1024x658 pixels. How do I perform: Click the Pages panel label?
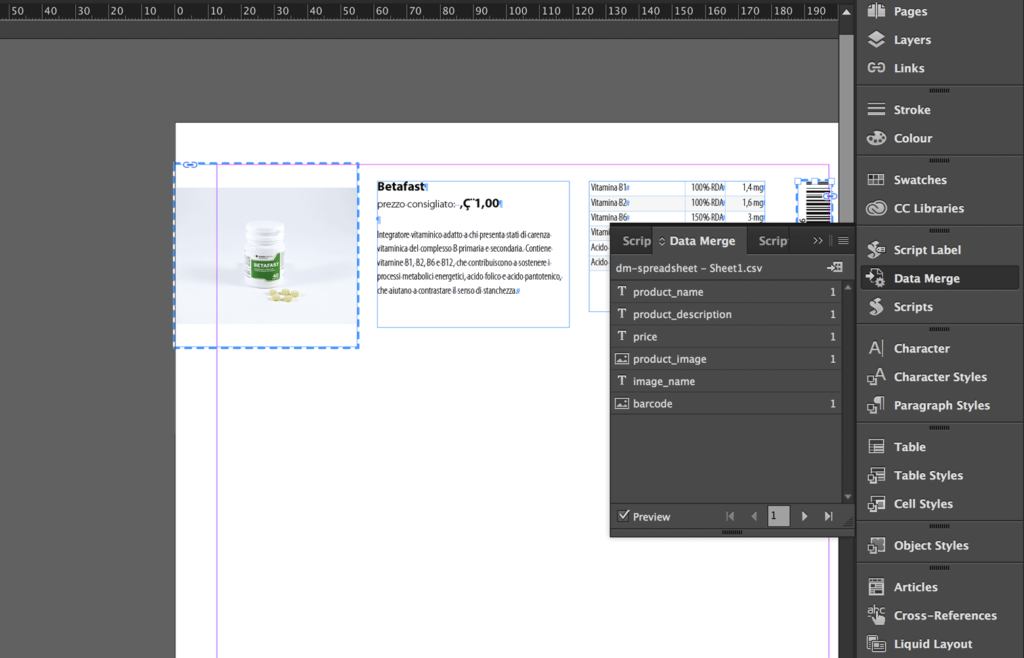910,11
